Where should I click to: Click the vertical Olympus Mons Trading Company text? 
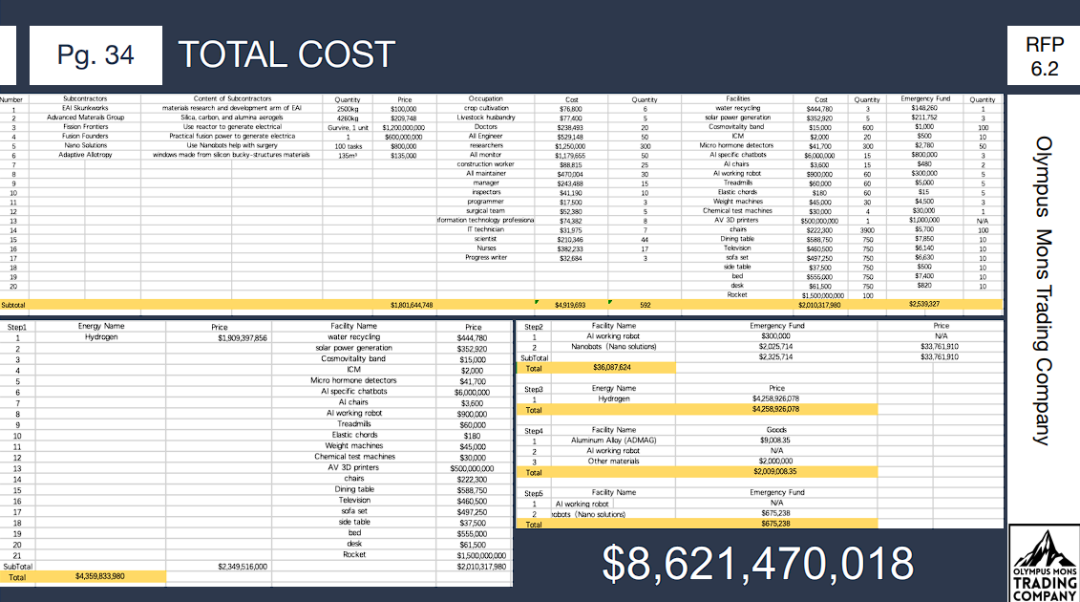tap(1042, 290)
